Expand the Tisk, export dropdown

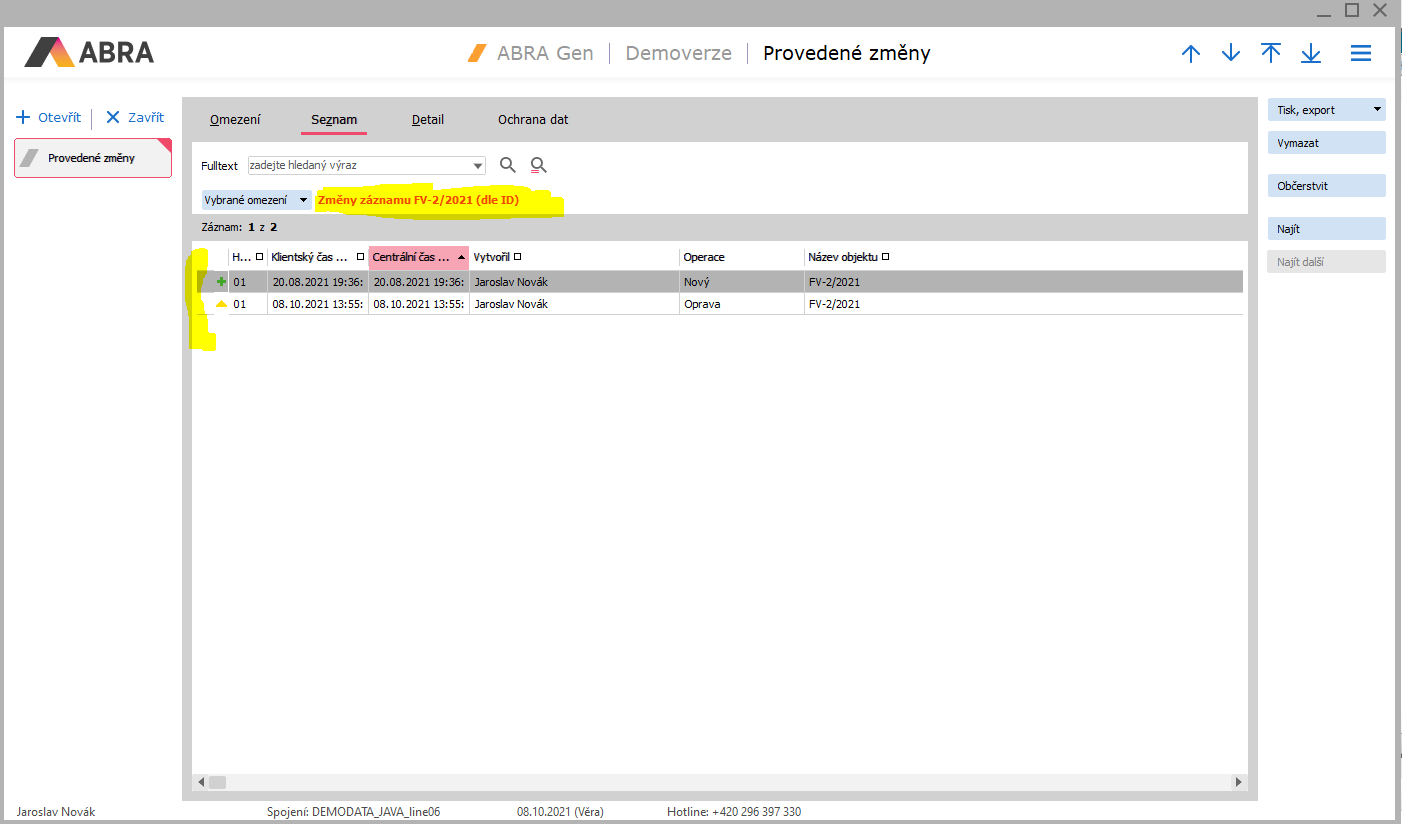[x=1377, y=110]
